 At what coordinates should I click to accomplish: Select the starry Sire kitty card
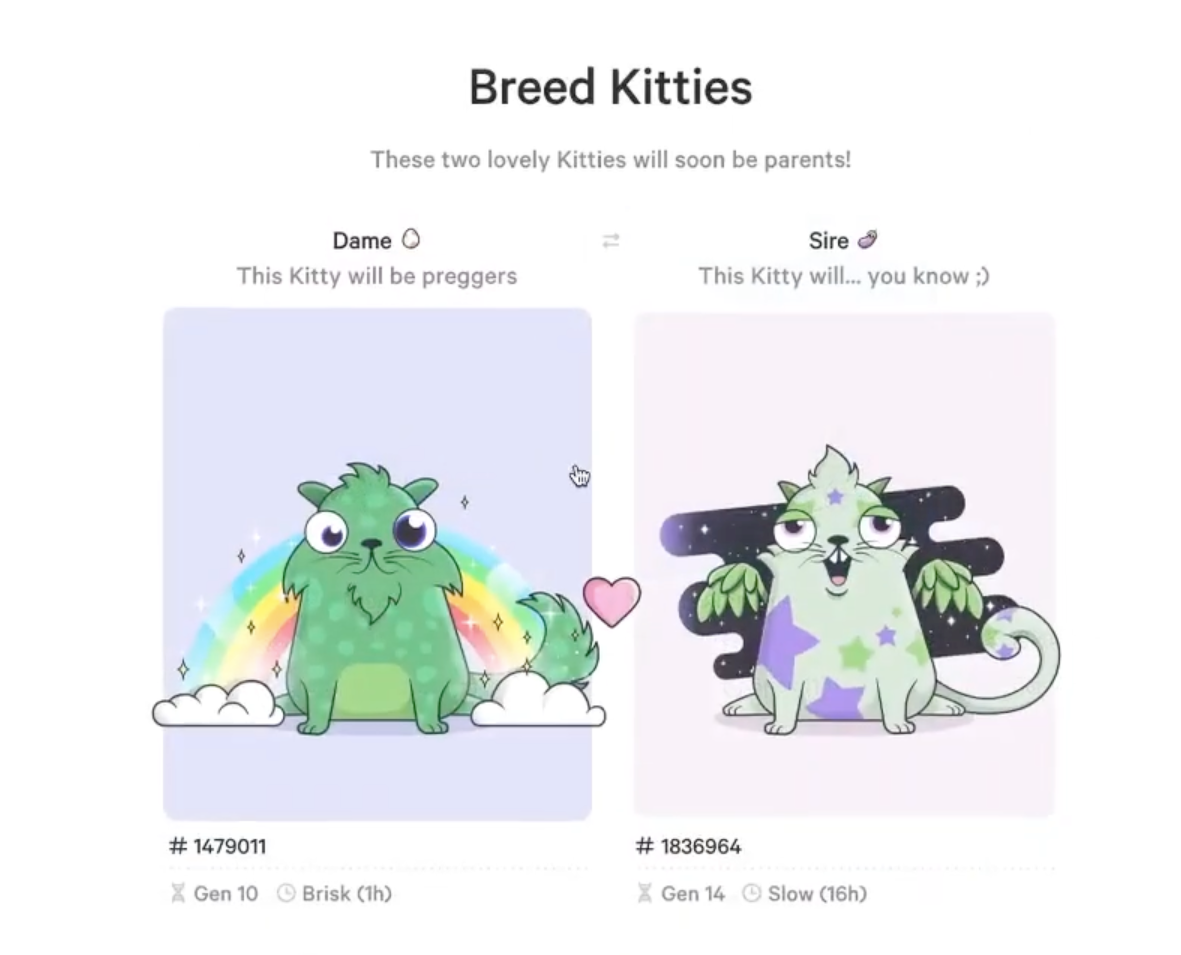click(844, 563)
